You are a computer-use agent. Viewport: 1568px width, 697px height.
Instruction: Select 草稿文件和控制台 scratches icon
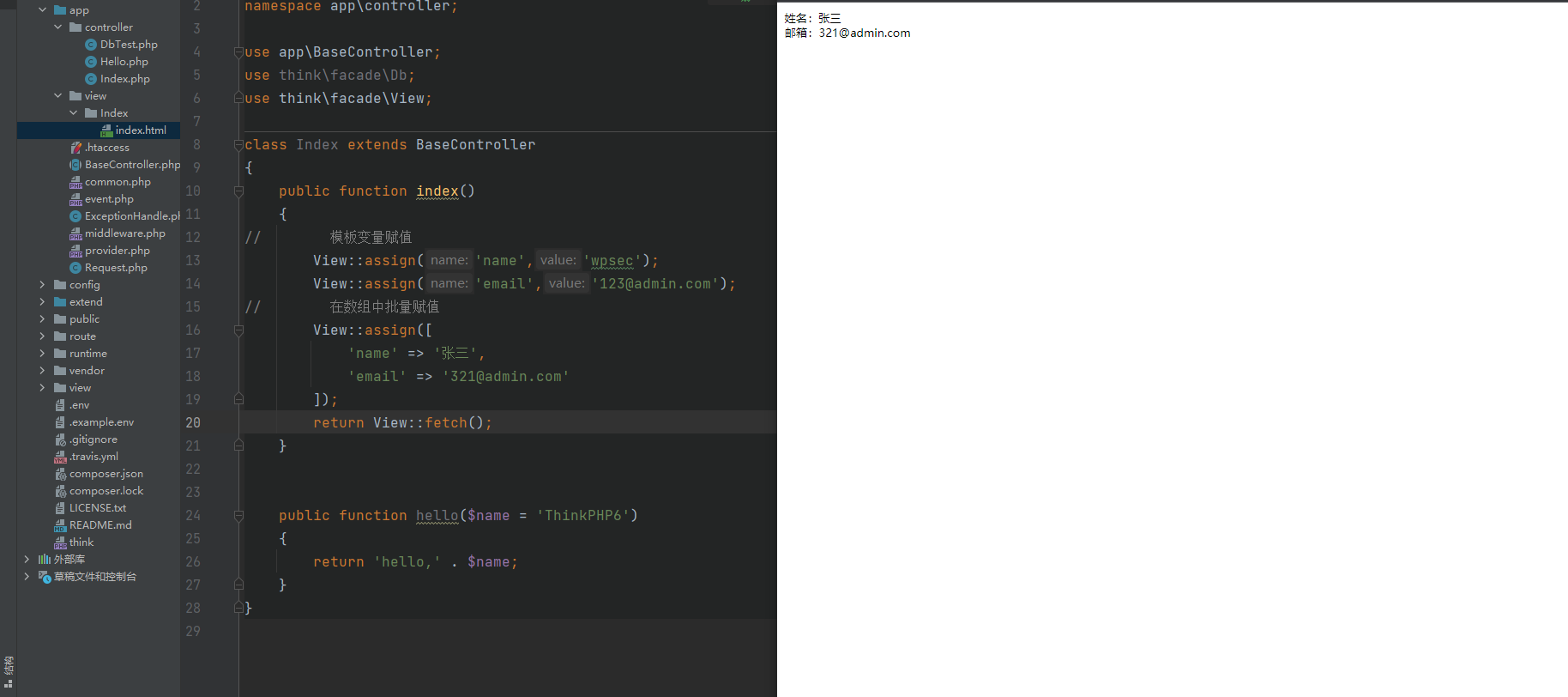(45, 577)
